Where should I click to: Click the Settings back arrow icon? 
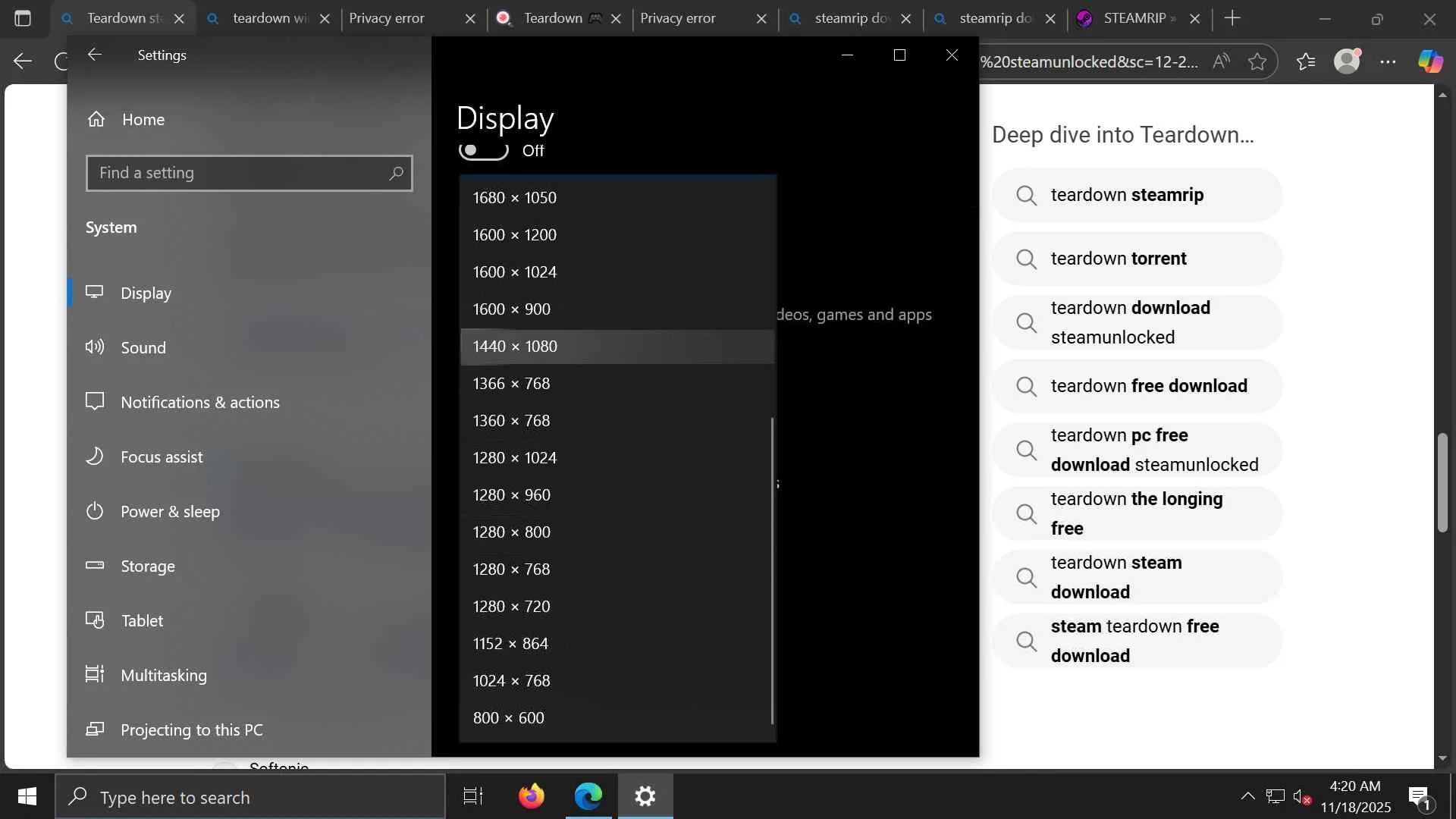pos(95,55)
